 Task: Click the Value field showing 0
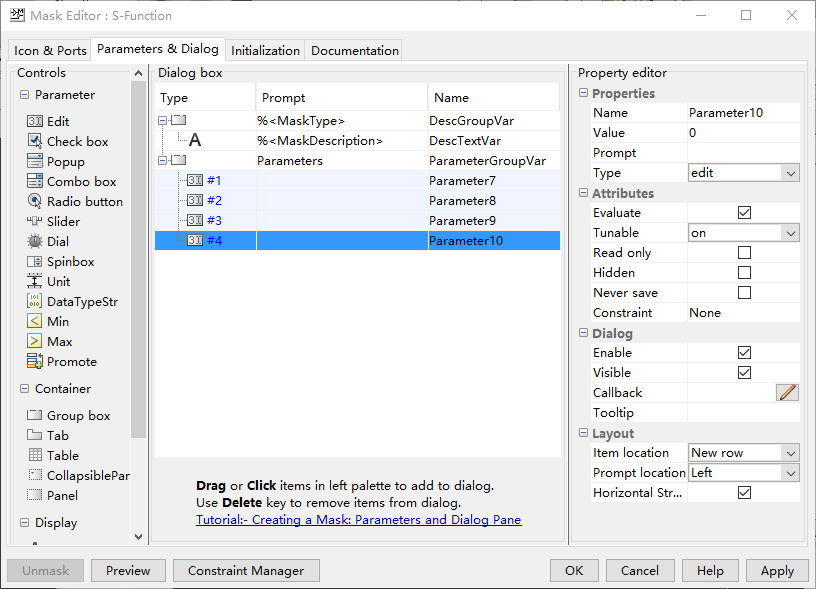tap(744, 133)
